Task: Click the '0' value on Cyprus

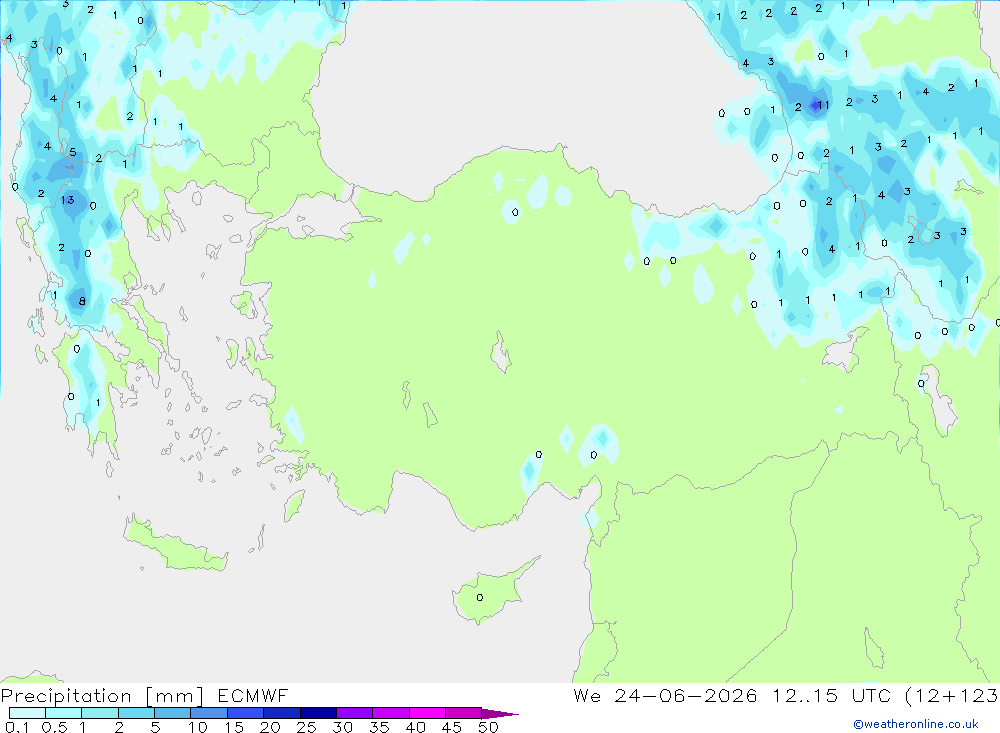Action: [480, 598]
